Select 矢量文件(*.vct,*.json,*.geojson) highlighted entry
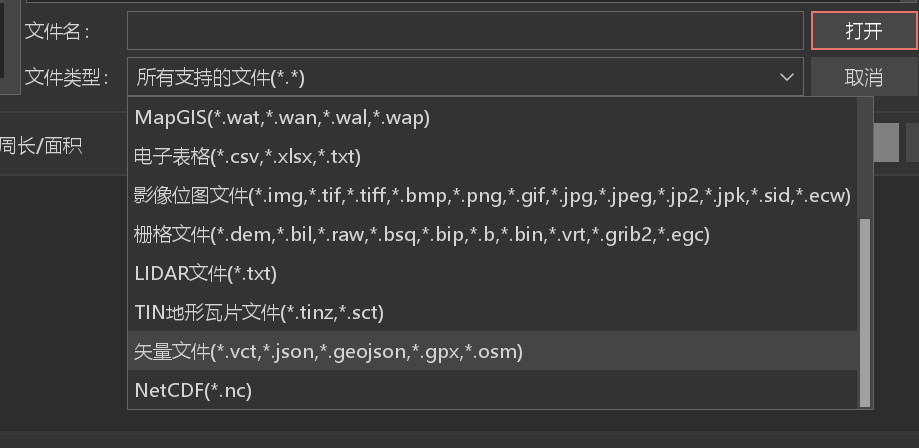919x448 pixels. [x=492, y=351]
